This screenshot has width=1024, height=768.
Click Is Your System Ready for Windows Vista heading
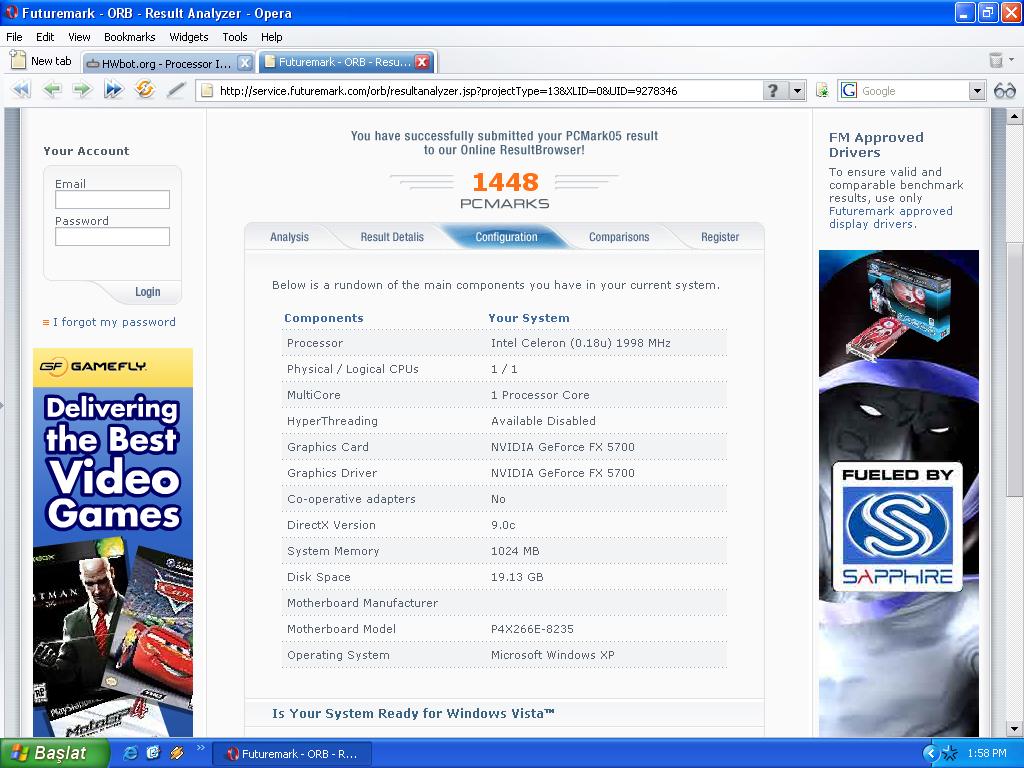[413, 713]
